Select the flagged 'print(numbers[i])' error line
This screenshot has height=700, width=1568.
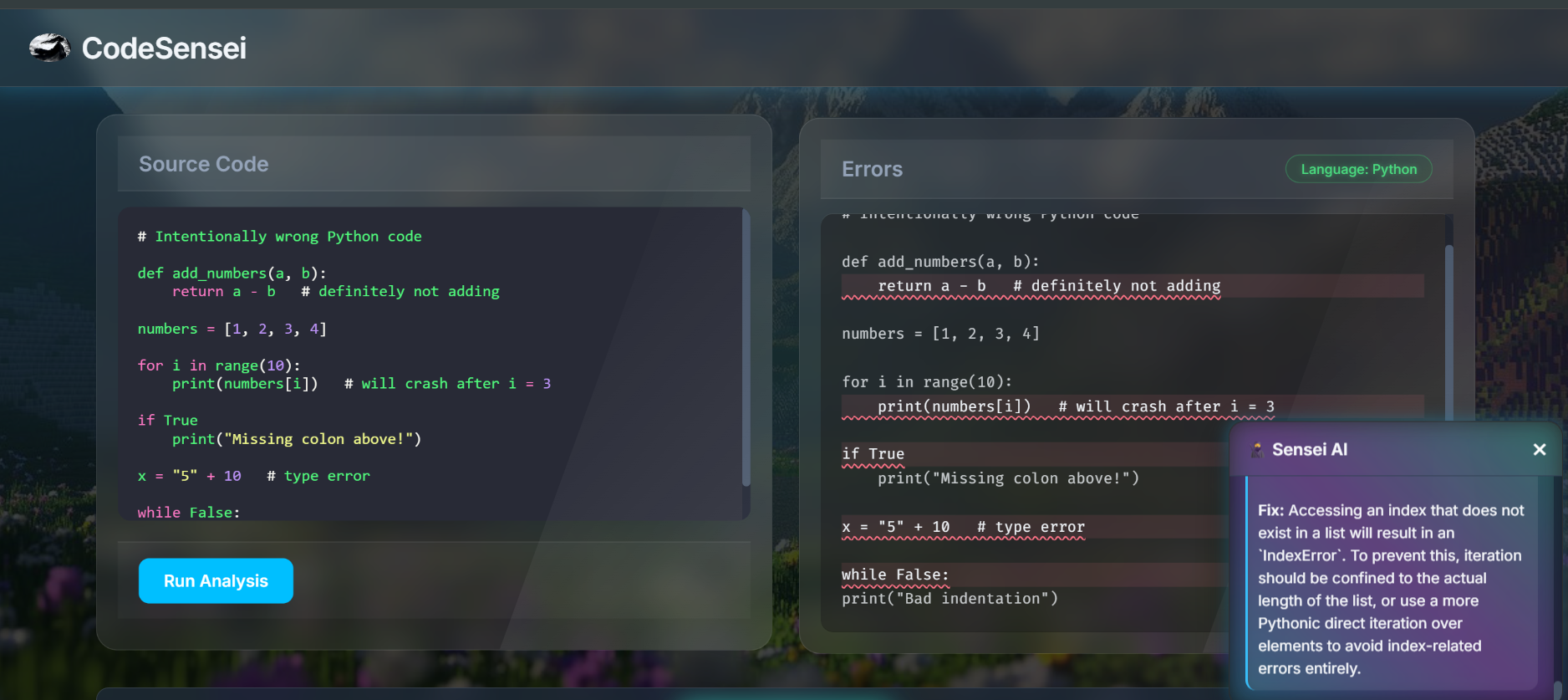coord(1133,406)
